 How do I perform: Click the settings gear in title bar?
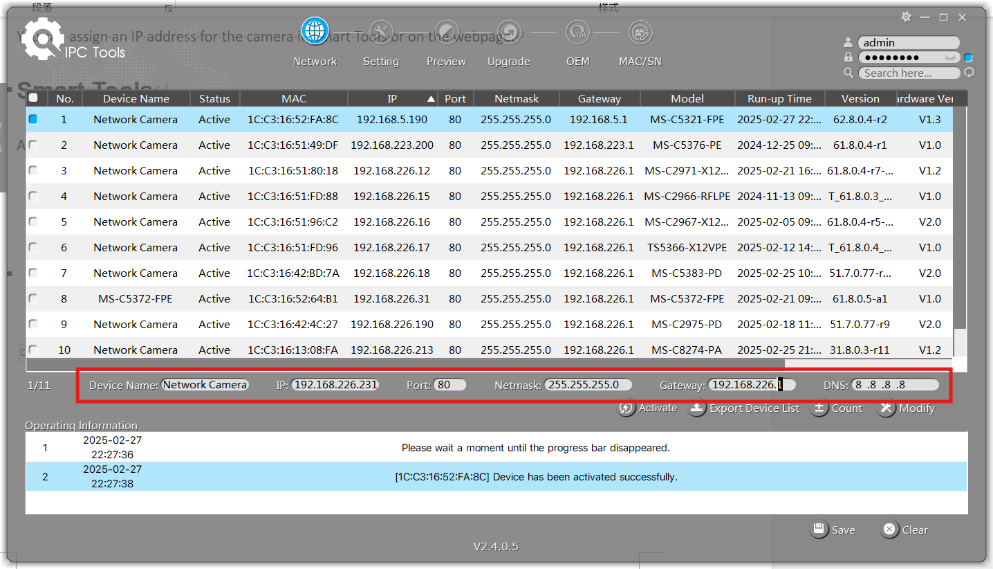[906, 17]
